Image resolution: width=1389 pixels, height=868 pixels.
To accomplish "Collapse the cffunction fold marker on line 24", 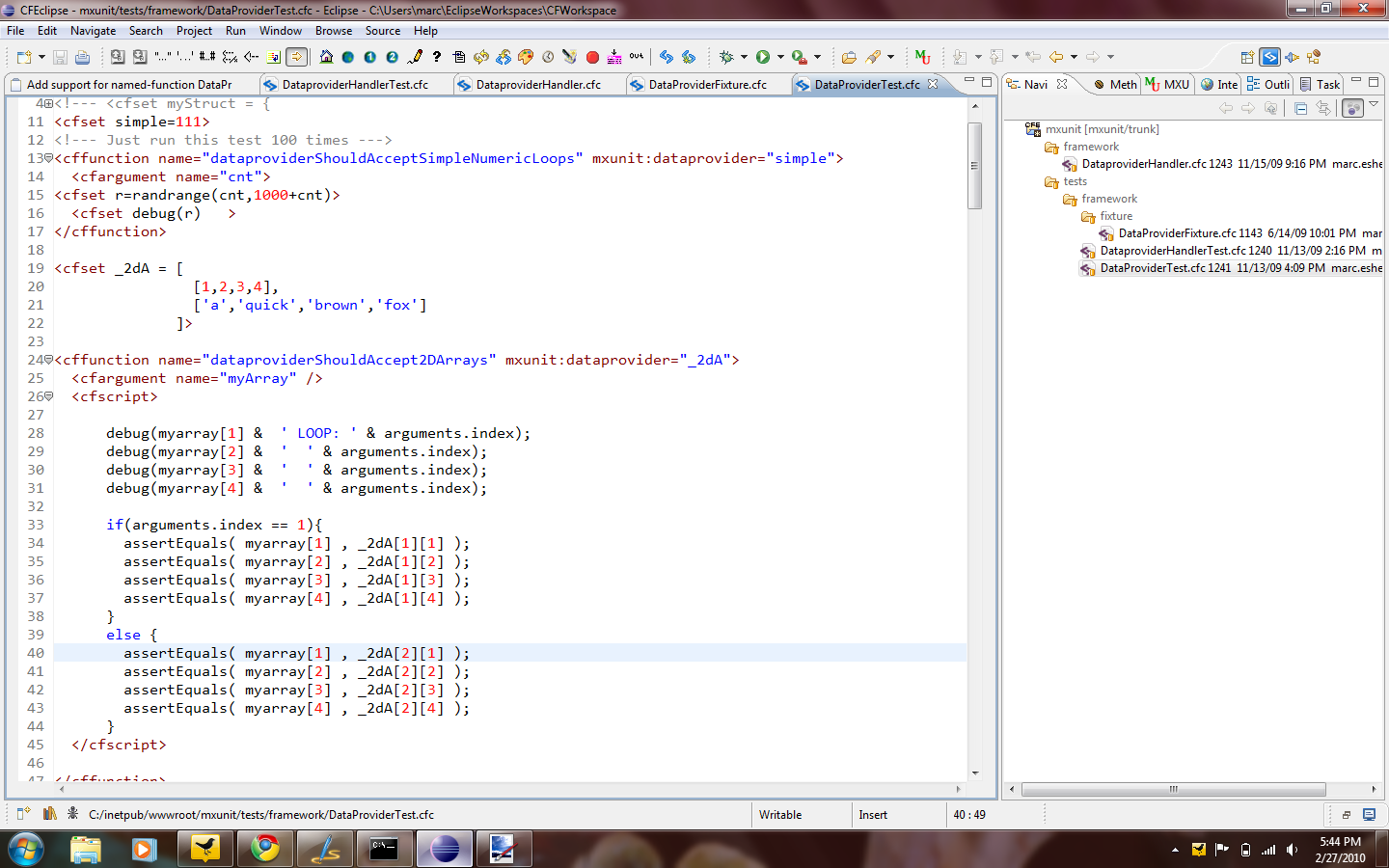I will pos(49,360).
